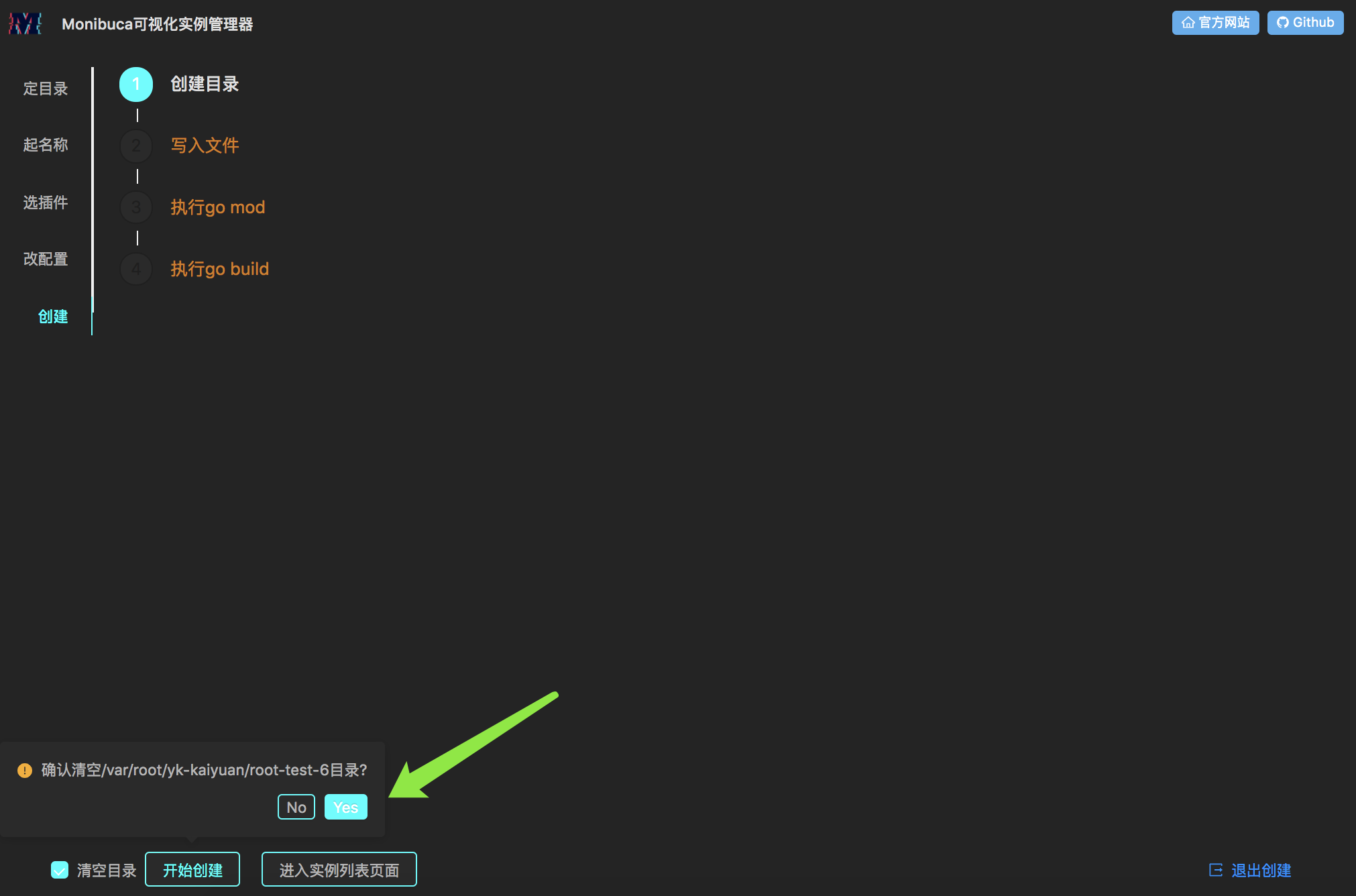The height and width of the screenshot is (896, 1356).
Task: Open the 定目录 step tab
Action: [x=46, y=89]
